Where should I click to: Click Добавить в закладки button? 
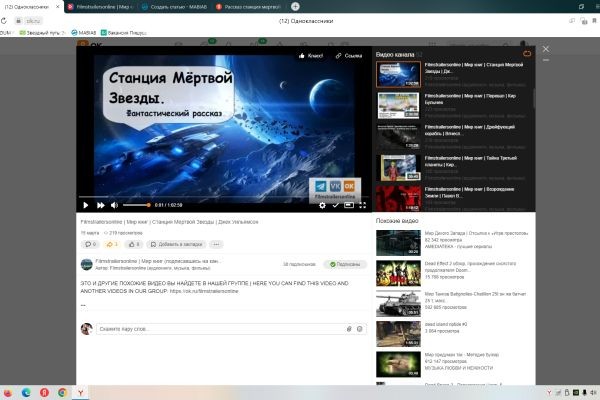176,244
